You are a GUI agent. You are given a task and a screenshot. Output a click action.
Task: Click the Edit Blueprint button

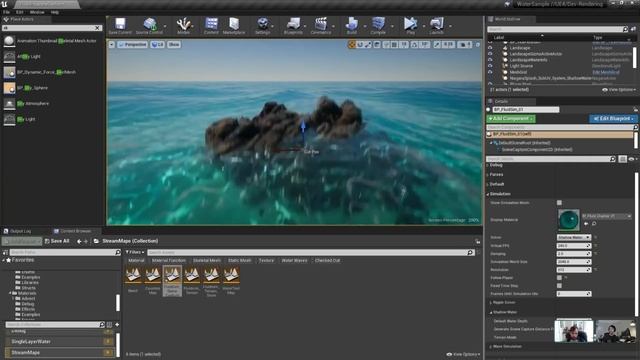point(613,119)
